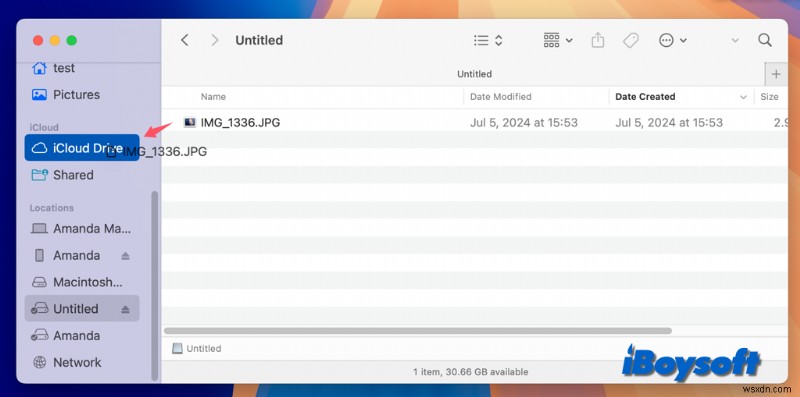Click Untitled in the path bar

pos(196,349)
